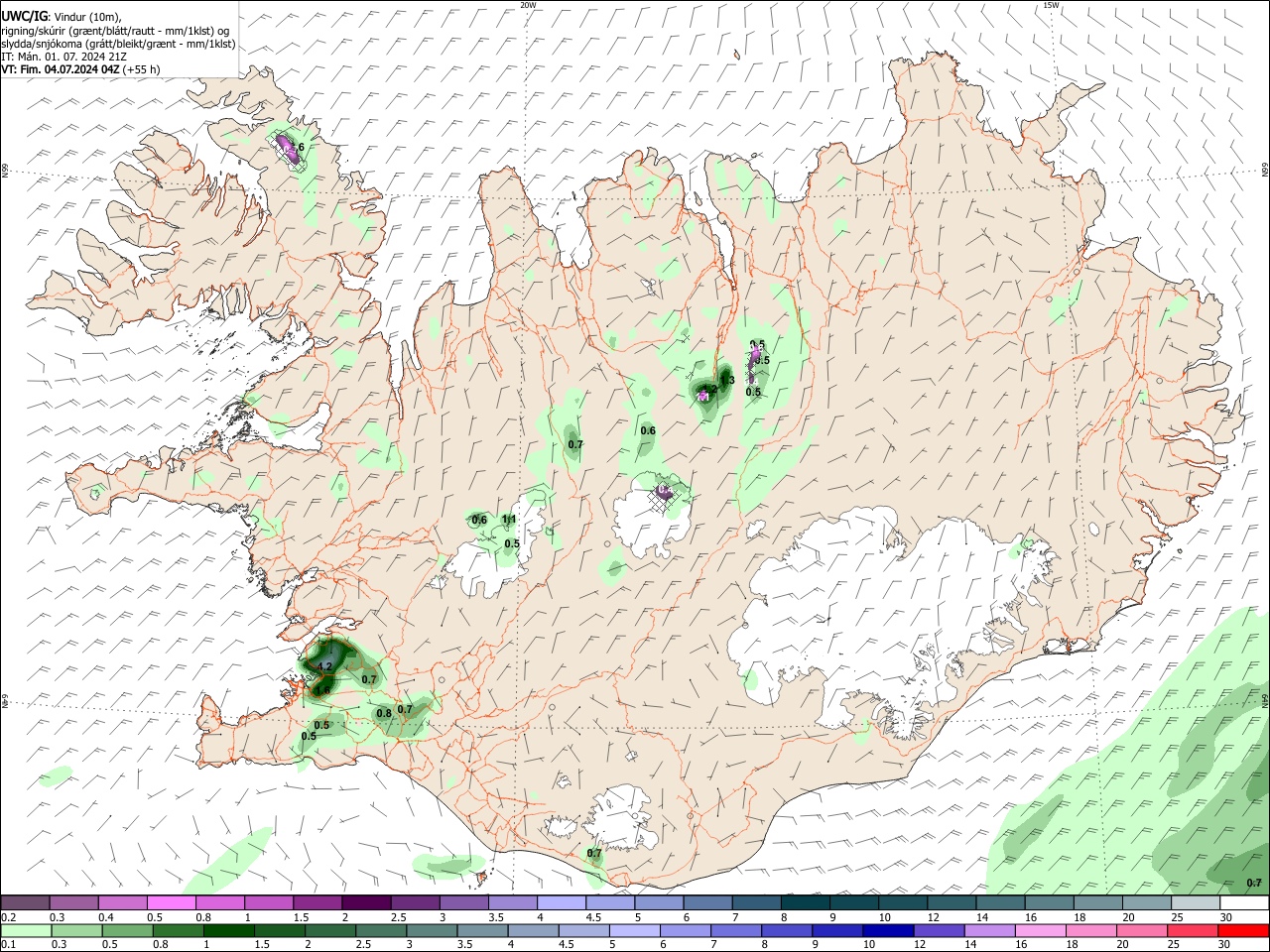Screen dimensions: 1270x952
Task: Click the 4.2 rainfall value on the map
Action: [324, 666]
